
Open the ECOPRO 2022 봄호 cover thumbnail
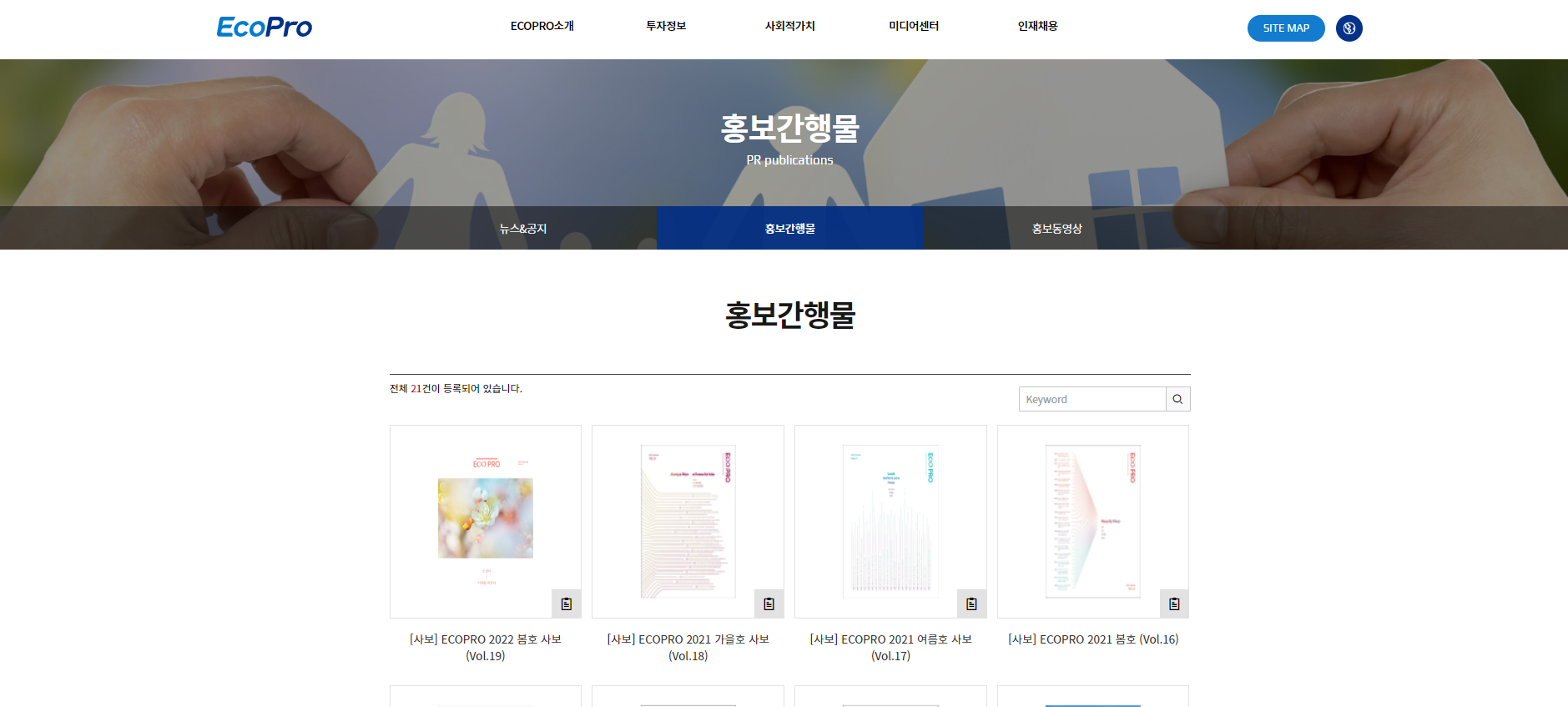tap(486, 522)
